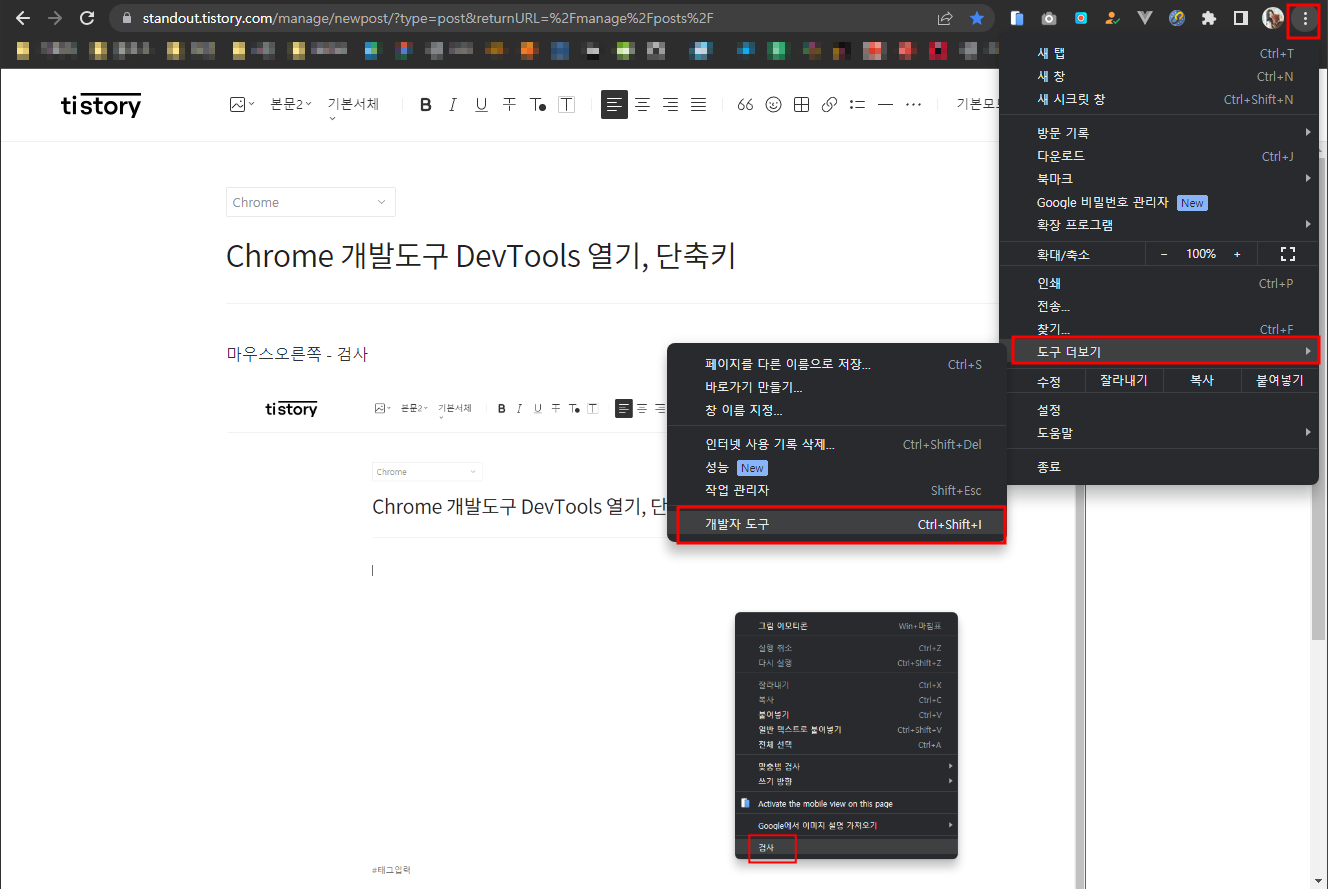Reload the page with the refresh icon
This screenshot has width=1328, height=889.
pos(87,18)
